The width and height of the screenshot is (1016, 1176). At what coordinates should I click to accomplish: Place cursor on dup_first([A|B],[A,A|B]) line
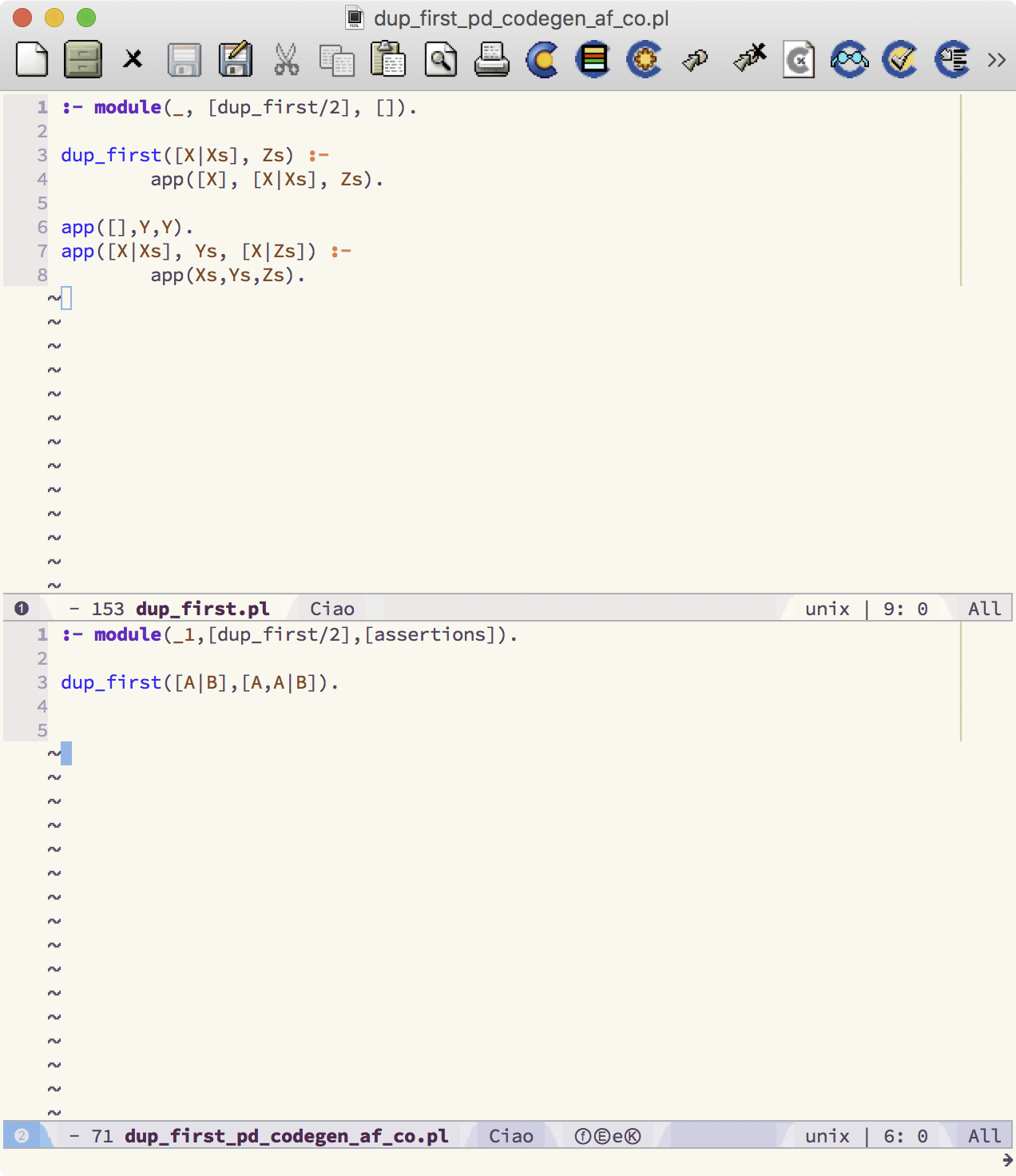coord(200,683)
